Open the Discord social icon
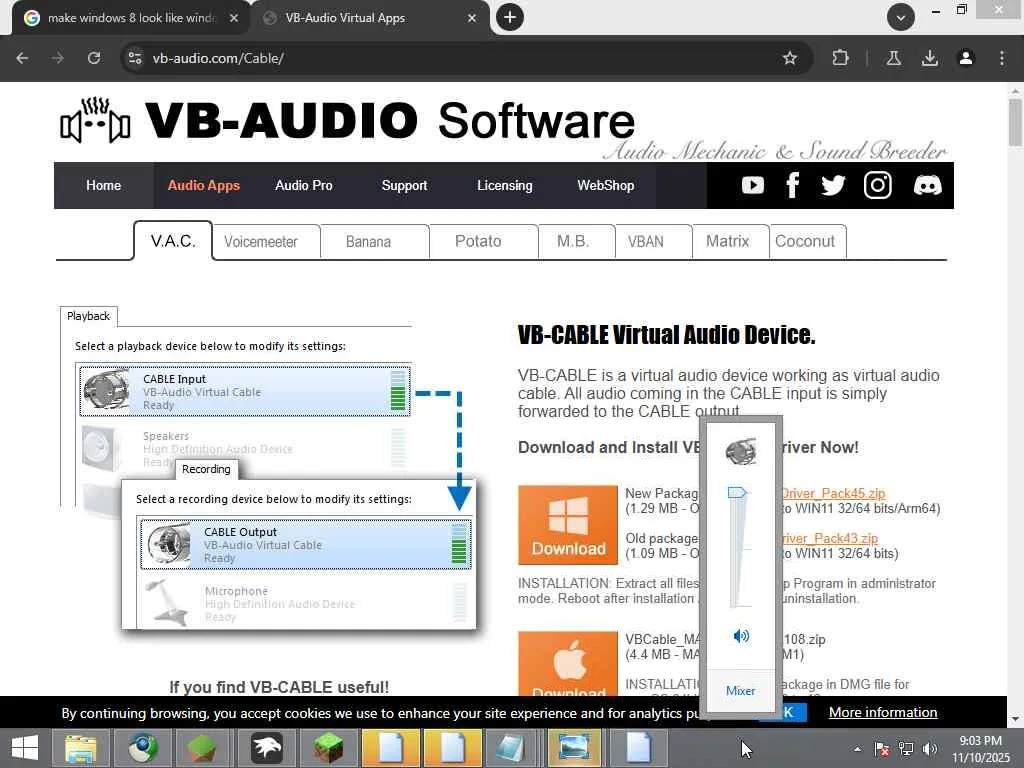Image resolution: width=1024 pixels, height=768 pixels. [x=927, y=185]
